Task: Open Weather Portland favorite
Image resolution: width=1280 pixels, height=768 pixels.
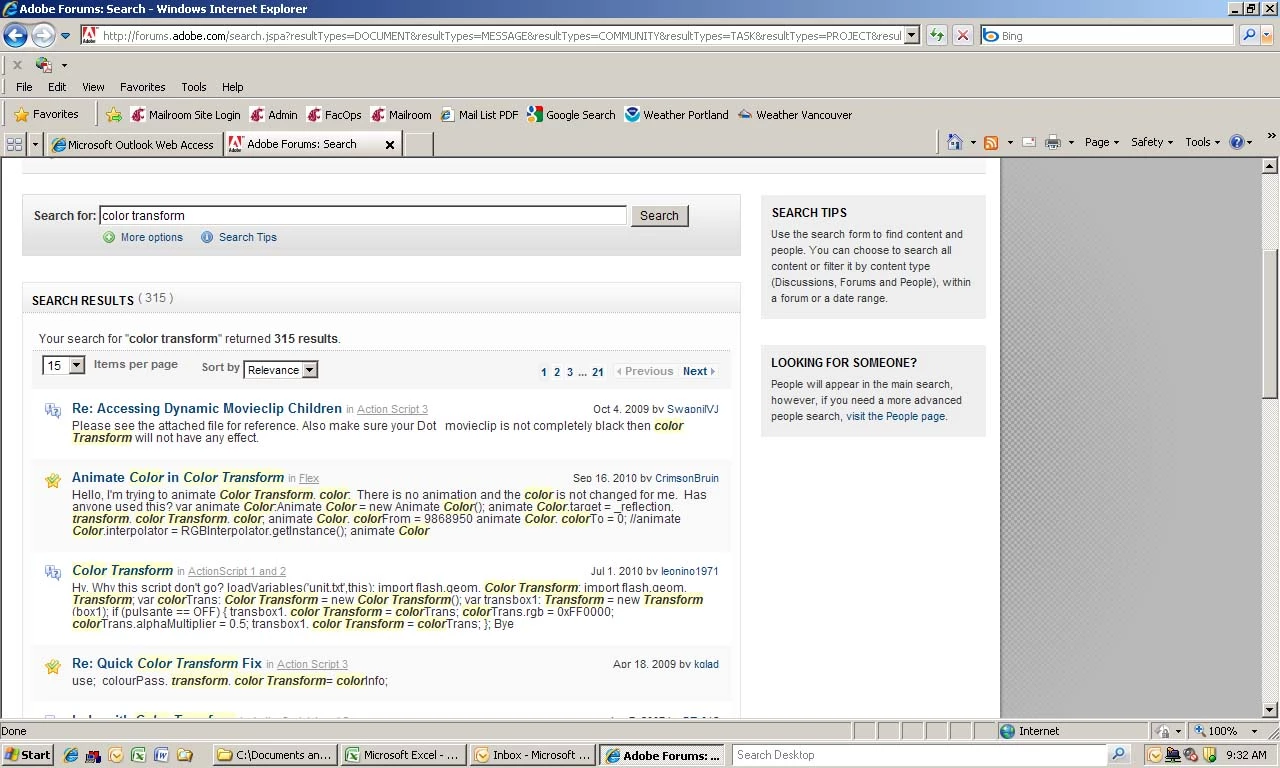Action: tap(677, 115)
